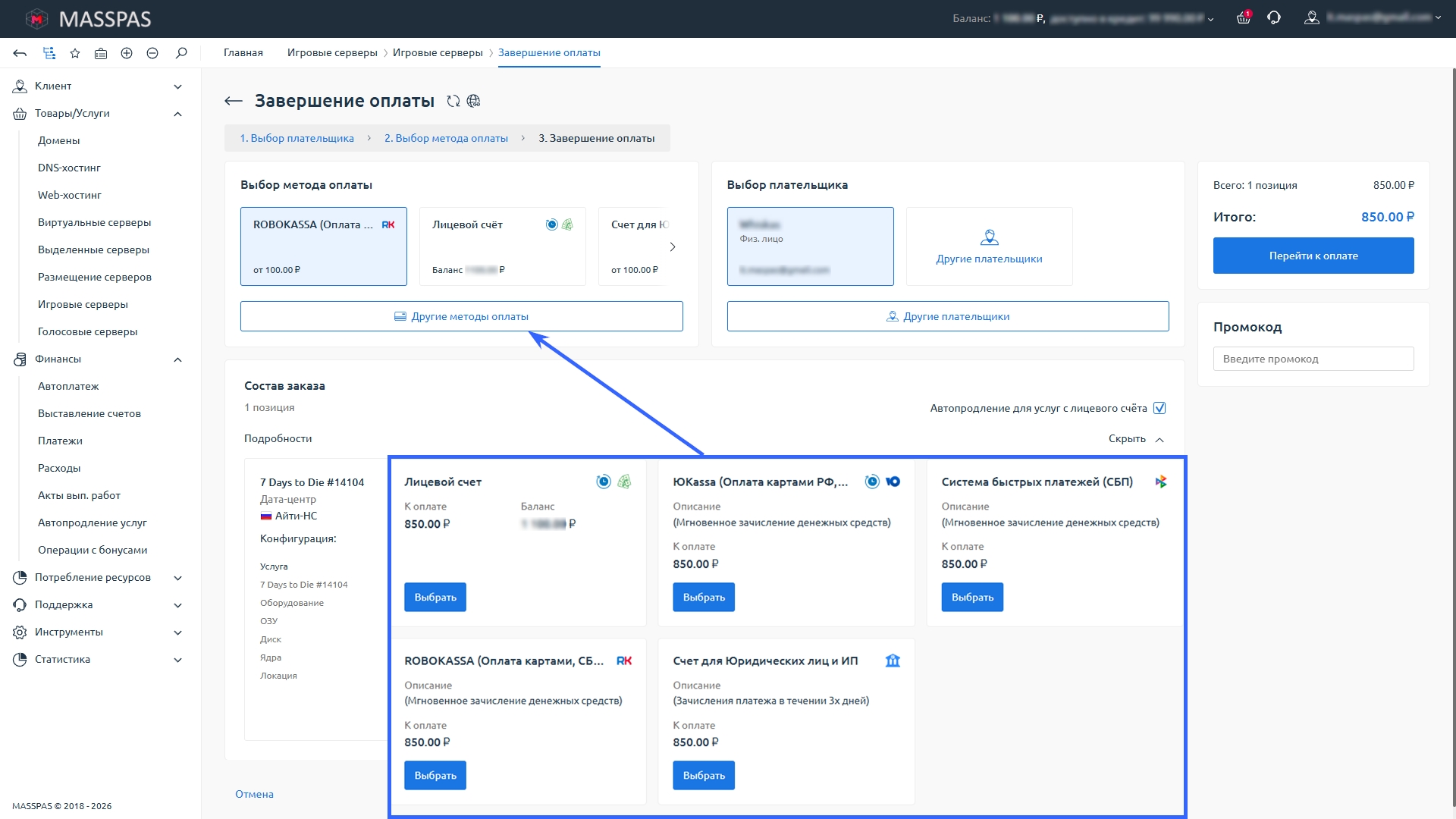Focus the Введите промокод input field
Image resolution: width=1456 pixels, height=819 pixels.
(1313, 359)
